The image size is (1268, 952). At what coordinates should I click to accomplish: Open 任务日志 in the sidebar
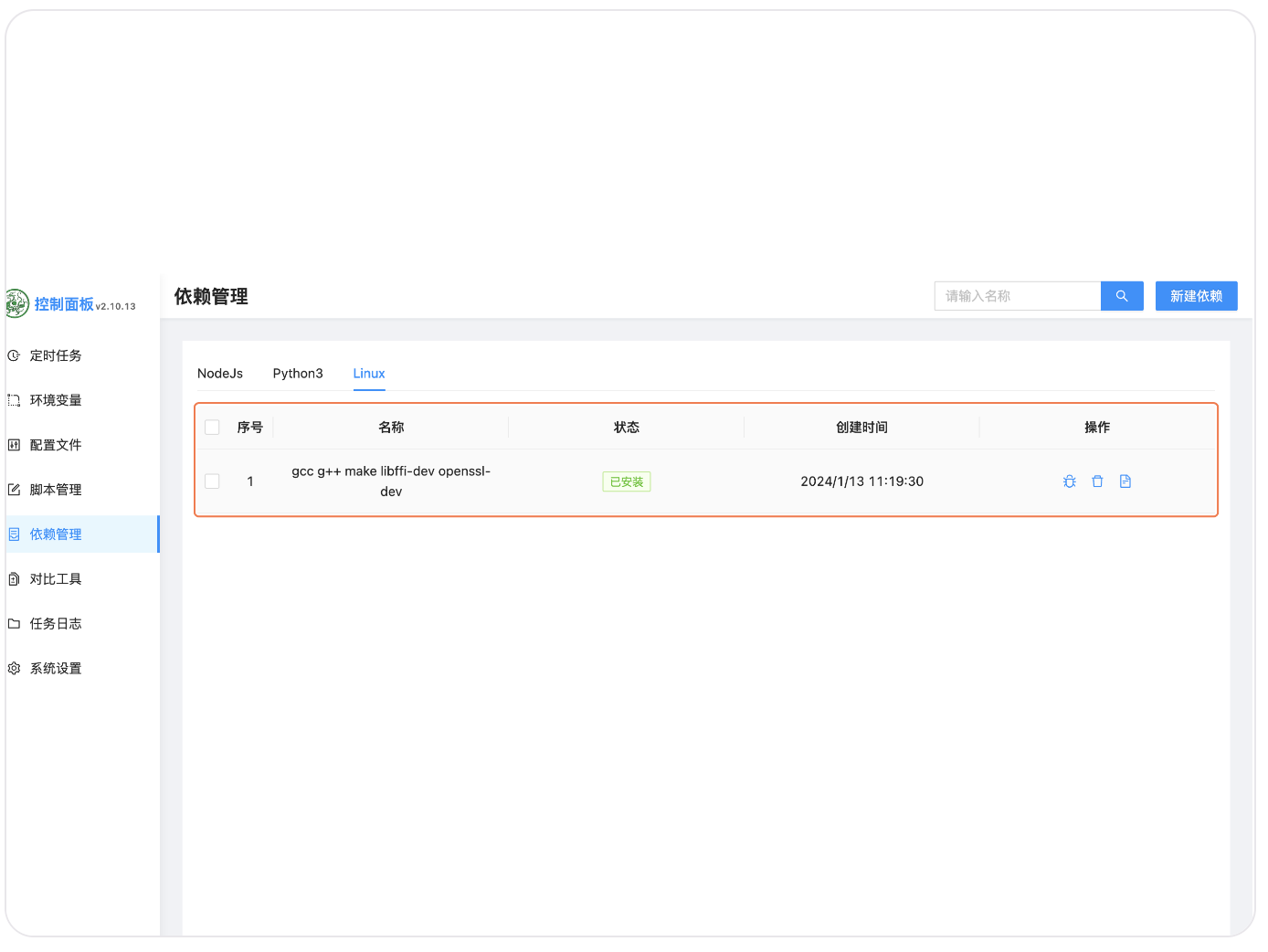(56, 624)
